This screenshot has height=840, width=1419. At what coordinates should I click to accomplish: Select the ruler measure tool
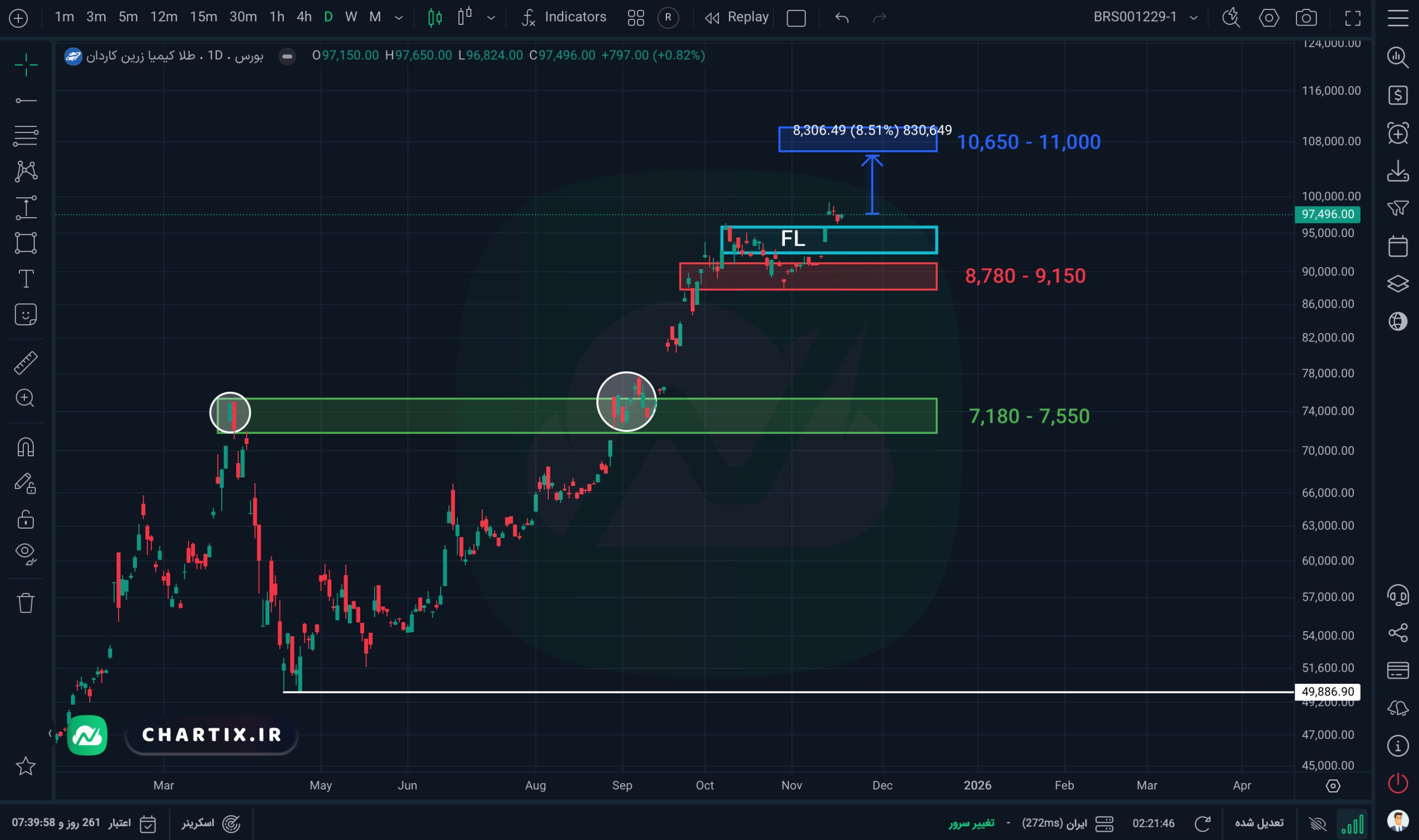[25, 363]
